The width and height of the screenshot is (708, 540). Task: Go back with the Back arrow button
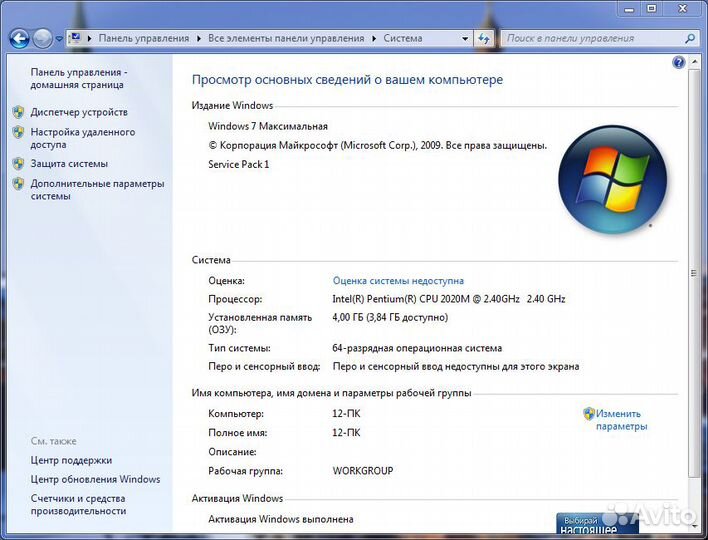(x=19, y=39)
